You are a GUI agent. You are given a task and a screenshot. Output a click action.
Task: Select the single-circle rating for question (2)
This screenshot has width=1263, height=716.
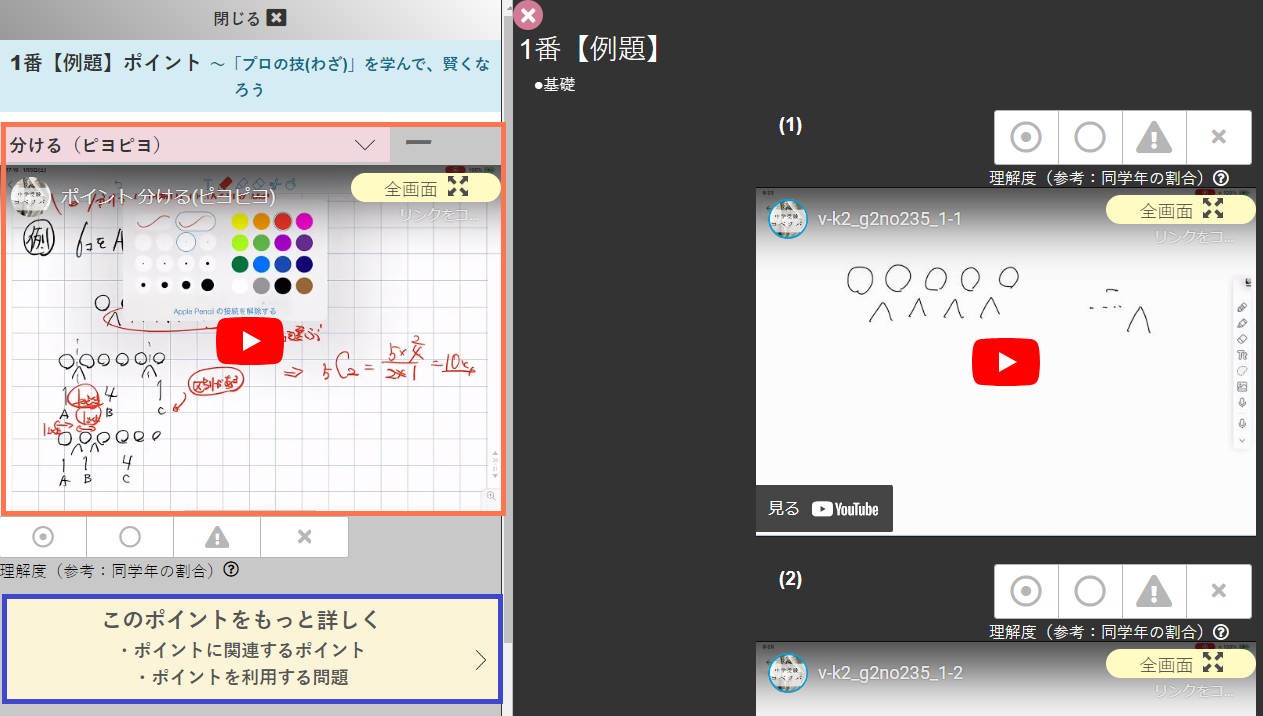tap(1090, 591)
